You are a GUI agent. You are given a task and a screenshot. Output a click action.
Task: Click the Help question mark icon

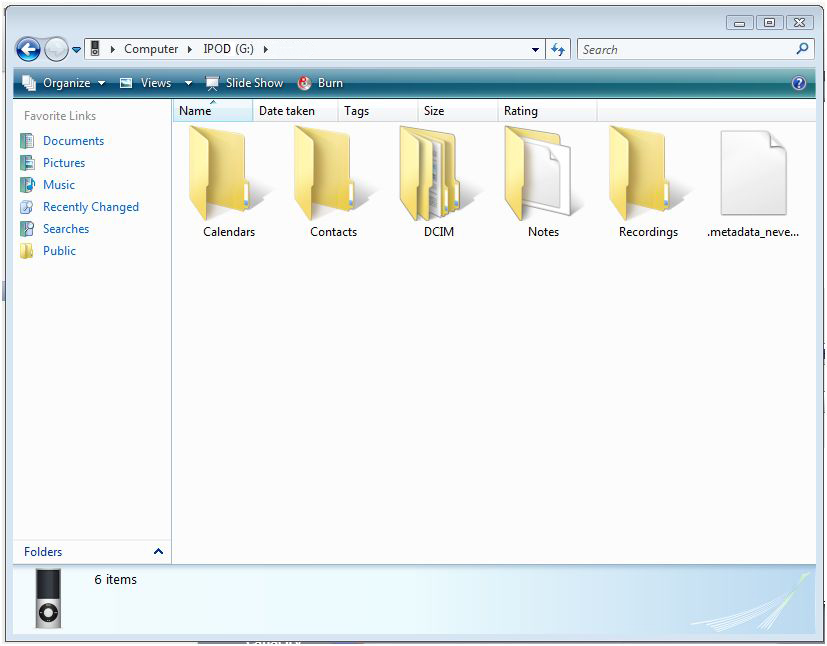[798, 83]
